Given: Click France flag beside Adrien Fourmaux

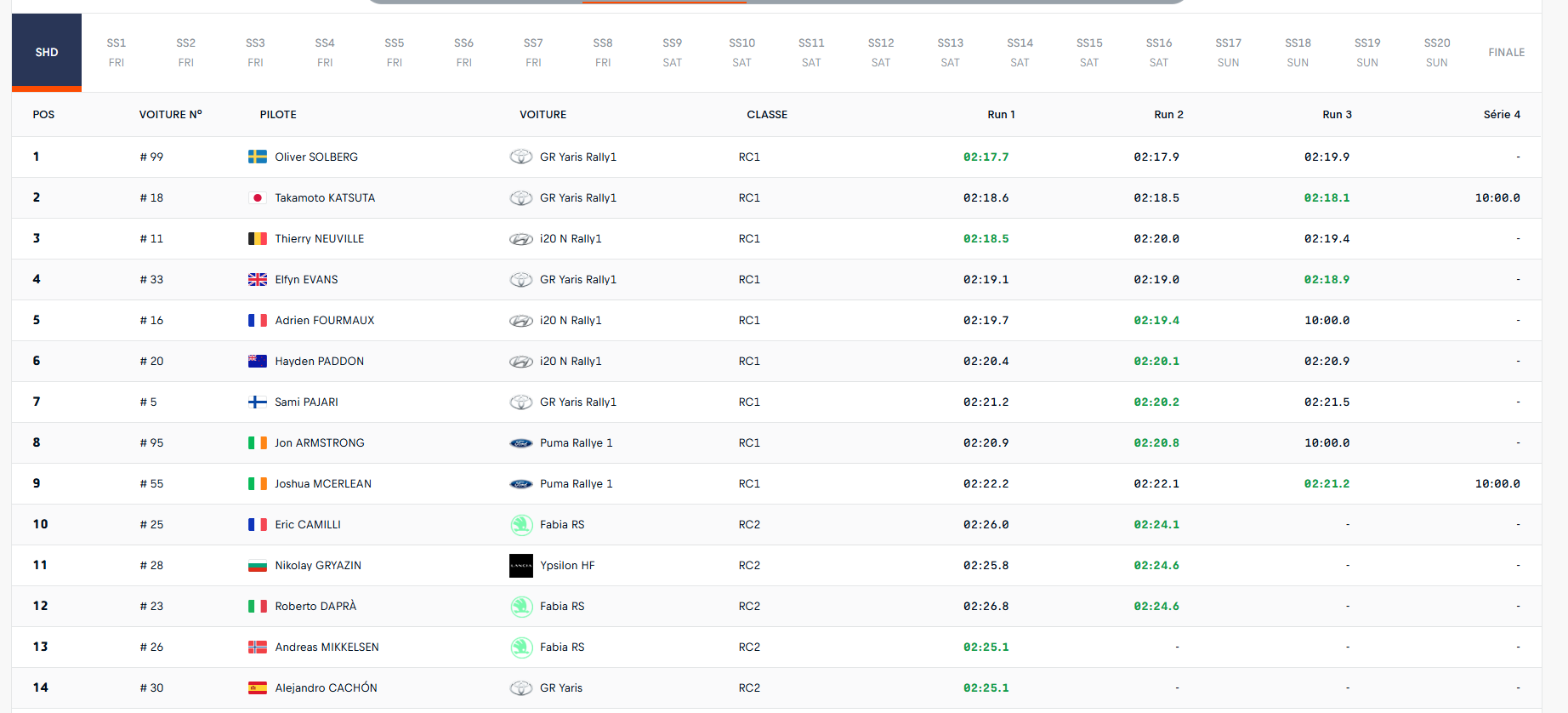Looking at the screenshot, I should (x=257, y=320).
